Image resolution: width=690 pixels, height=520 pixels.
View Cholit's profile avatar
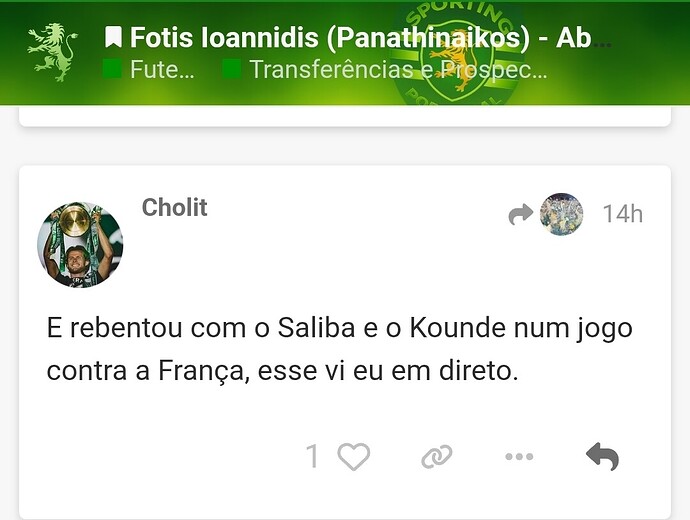coord(80,245)
